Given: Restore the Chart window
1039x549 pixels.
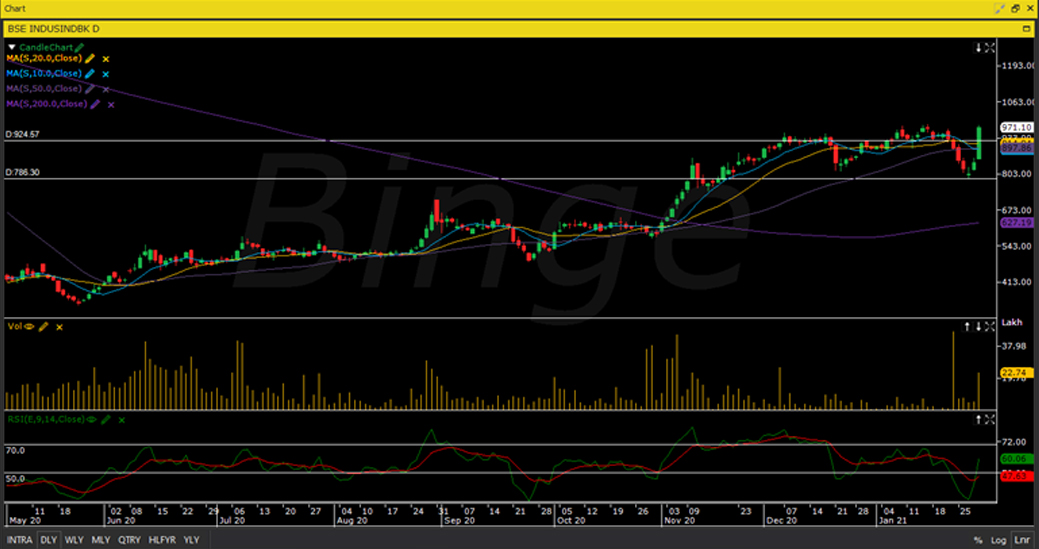Looking at the screenshot, I should coord(1015,8).
